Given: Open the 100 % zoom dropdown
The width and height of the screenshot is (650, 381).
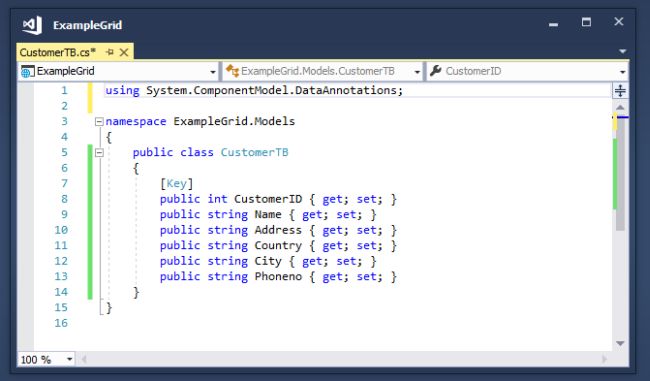Looking at the screenshot, I should click(x=70, y=359).
